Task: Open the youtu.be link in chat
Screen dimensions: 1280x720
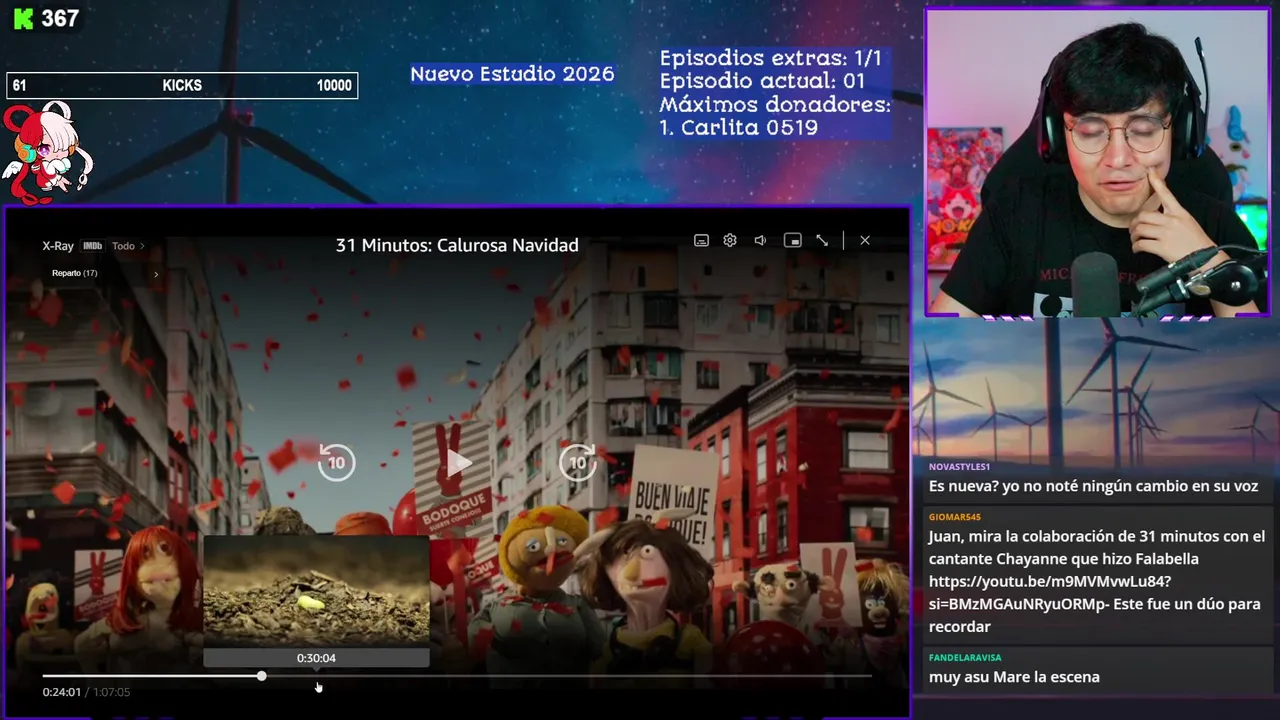Action: click(1050, 592)
